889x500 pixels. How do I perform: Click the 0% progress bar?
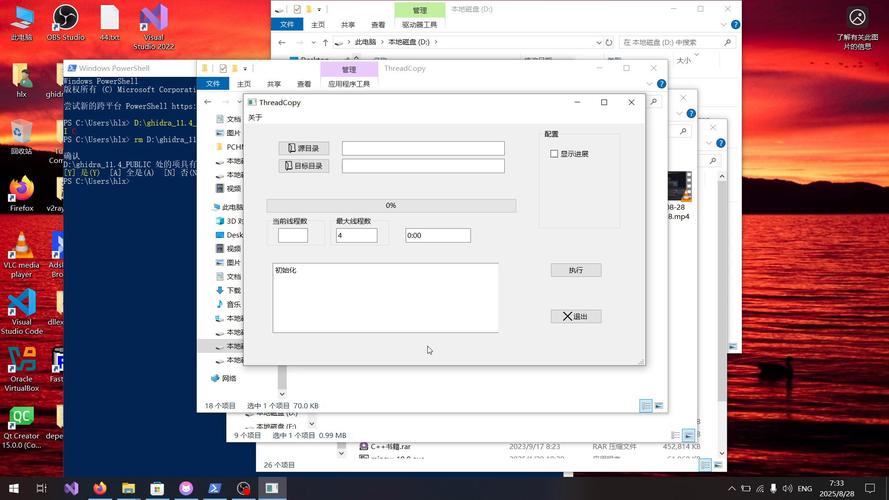click(391, 206)
